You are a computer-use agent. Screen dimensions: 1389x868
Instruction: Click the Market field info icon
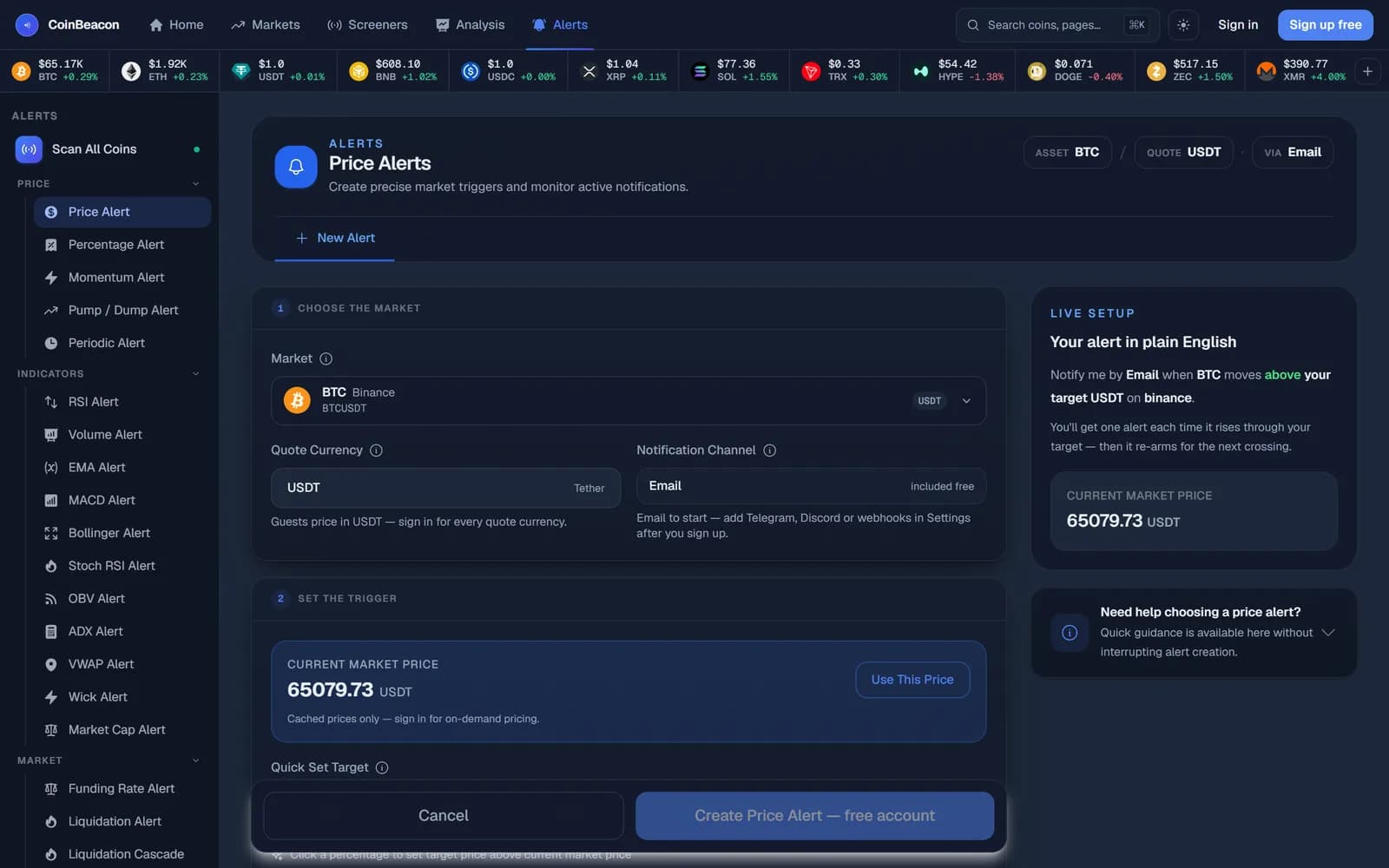coord(326,358)
